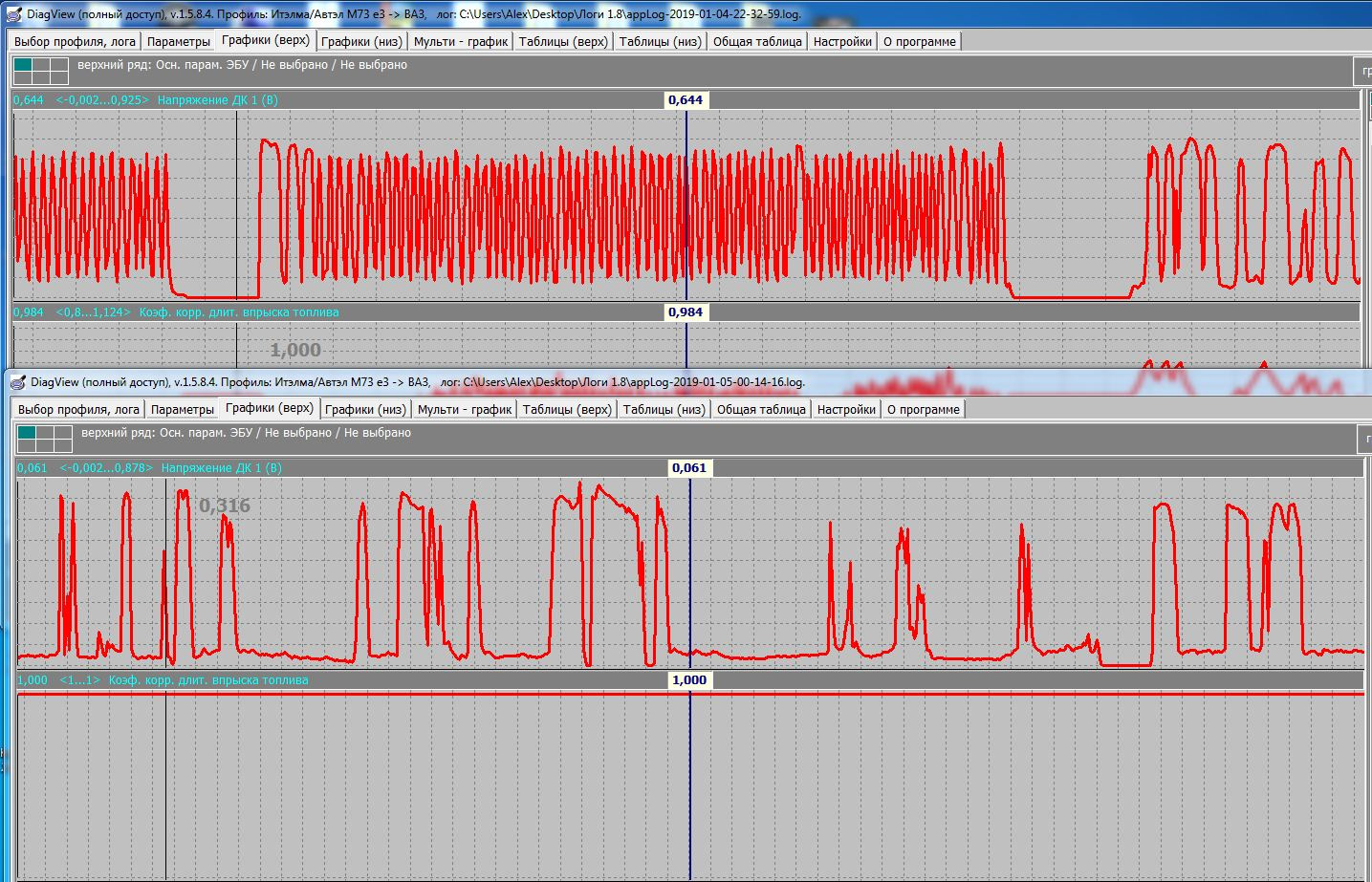Select the top-right layout grid cell in the lower window
The image size is (1372, 882).
(x=63, y=433)
